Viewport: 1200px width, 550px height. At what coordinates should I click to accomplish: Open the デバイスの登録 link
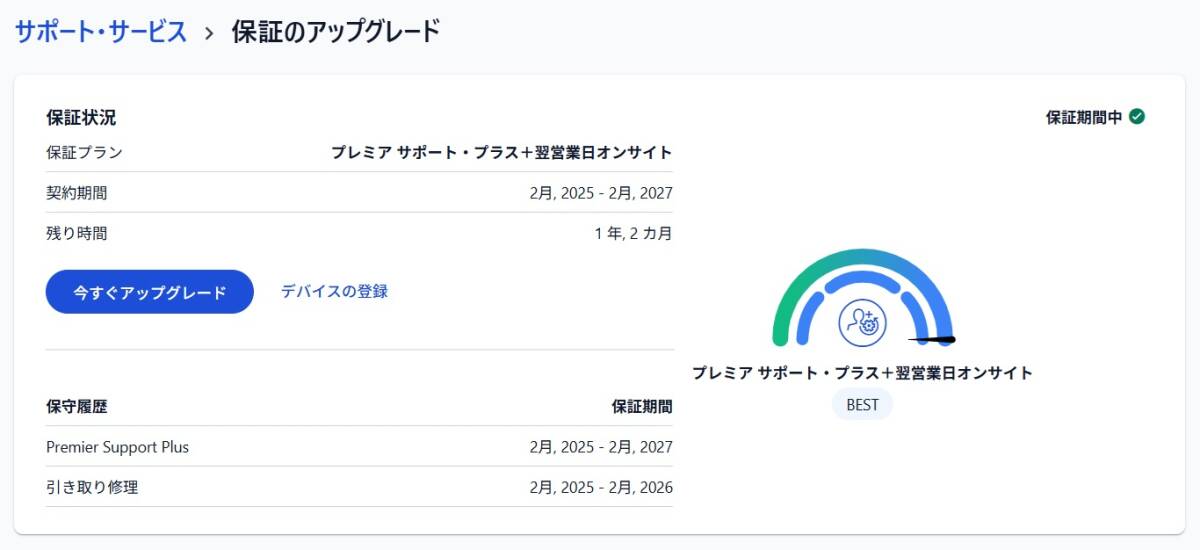[x=334, y=291]
